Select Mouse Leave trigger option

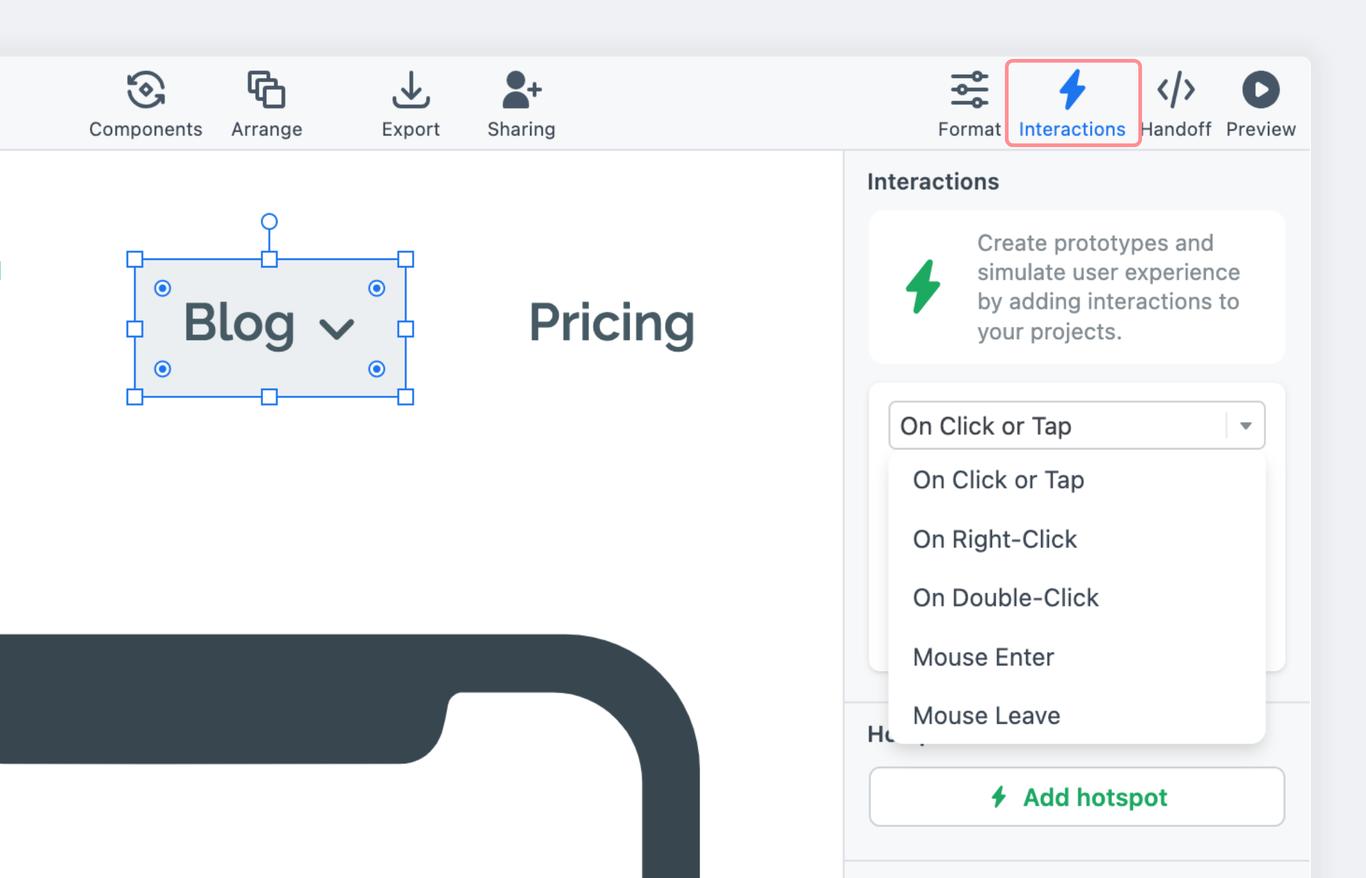(x=1077, y=716)
